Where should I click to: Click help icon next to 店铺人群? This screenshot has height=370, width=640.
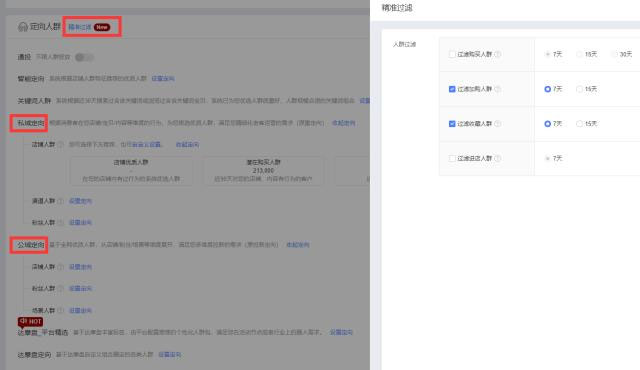pyautogui.click(x=60, y=144)
